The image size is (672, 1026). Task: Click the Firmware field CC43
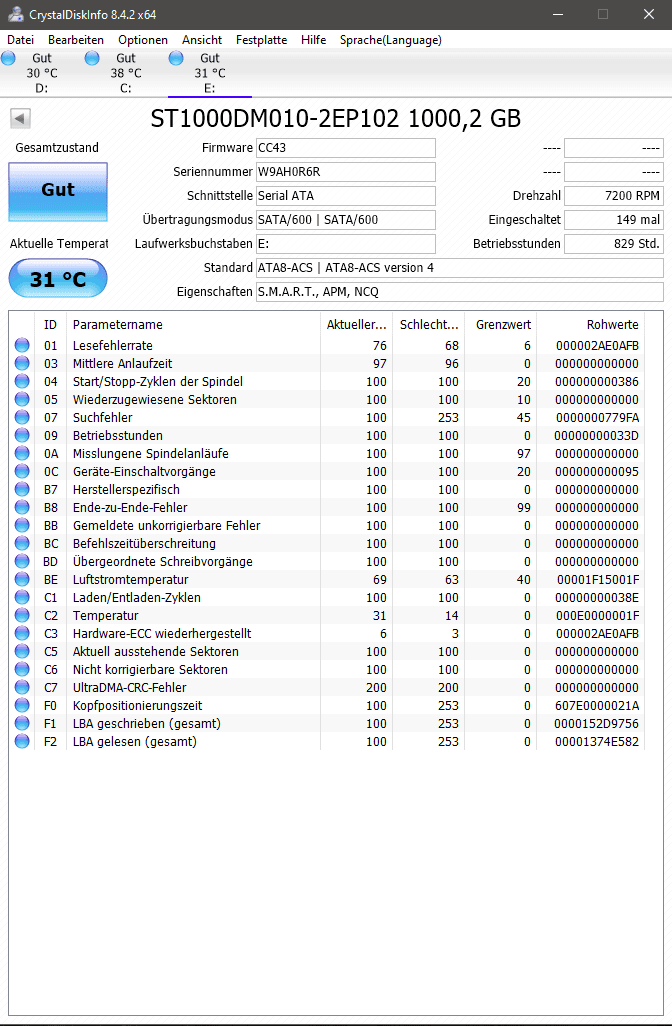click(x=345, y=148)
